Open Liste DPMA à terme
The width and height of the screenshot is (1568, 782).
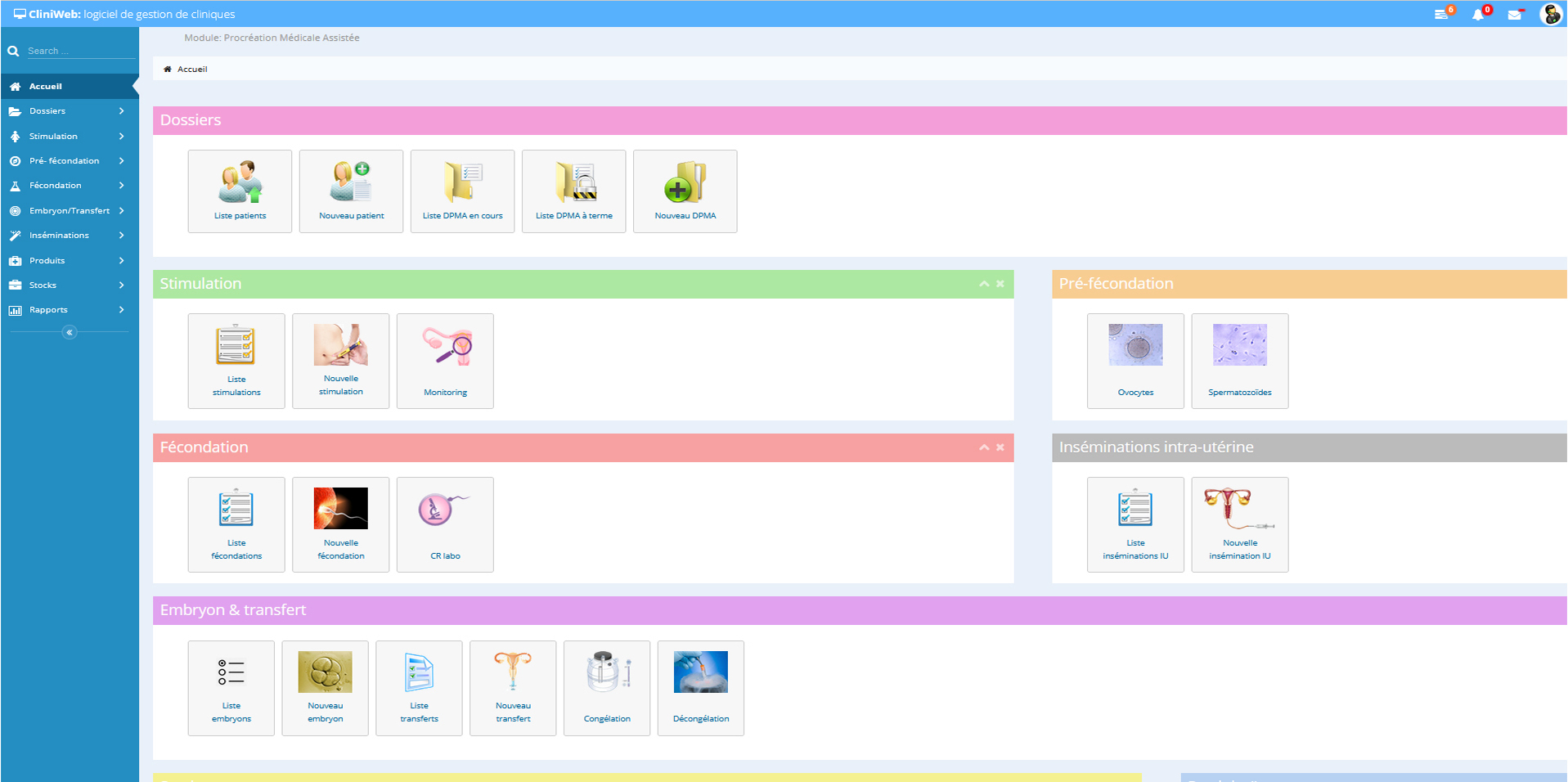(x=573, y=191)
